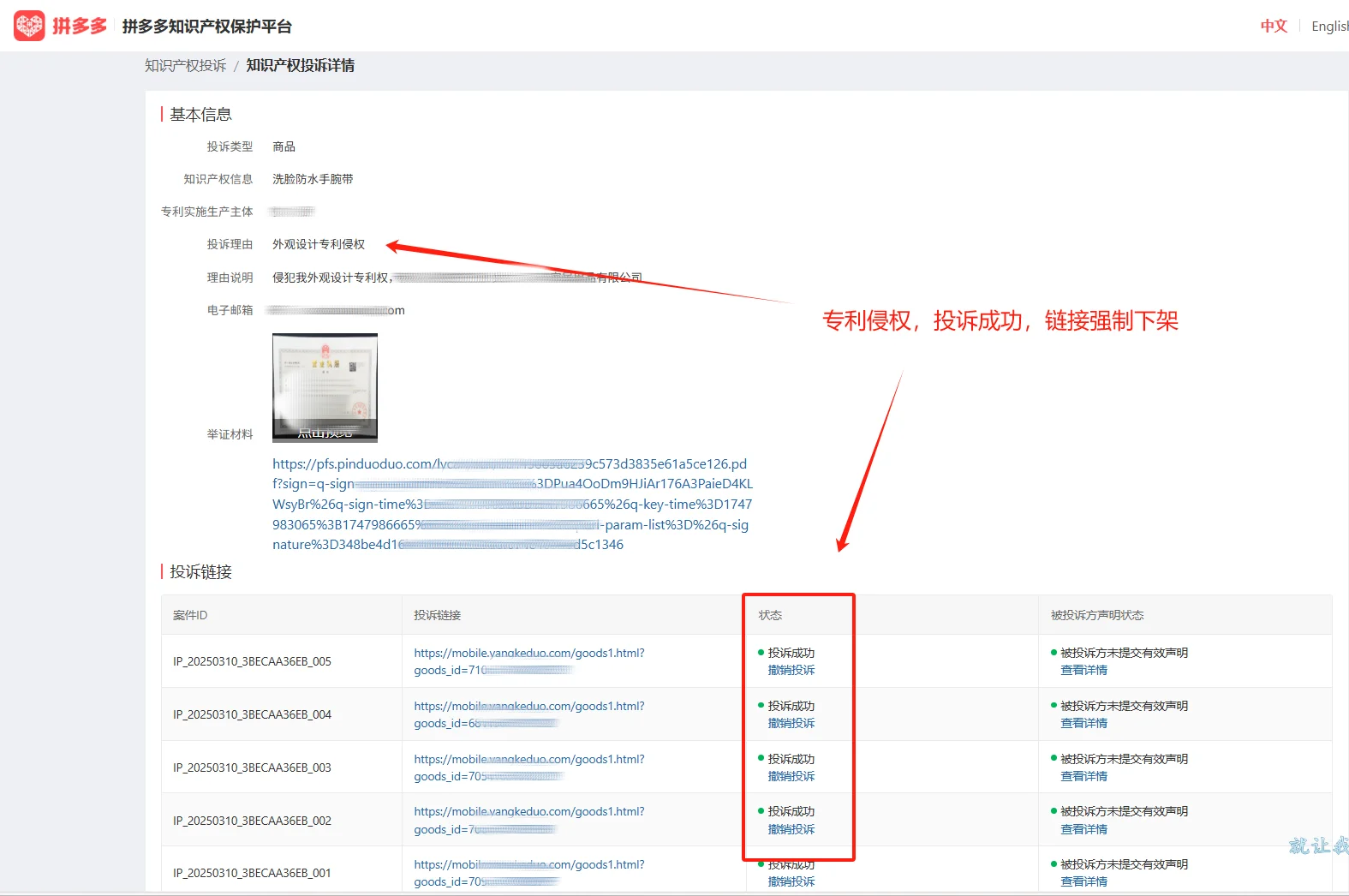The width and height of the screenshot is (1349, 896).
Task: Select case ID IP_20250310_3BECAA36EB_005 text
Action: 252,661
